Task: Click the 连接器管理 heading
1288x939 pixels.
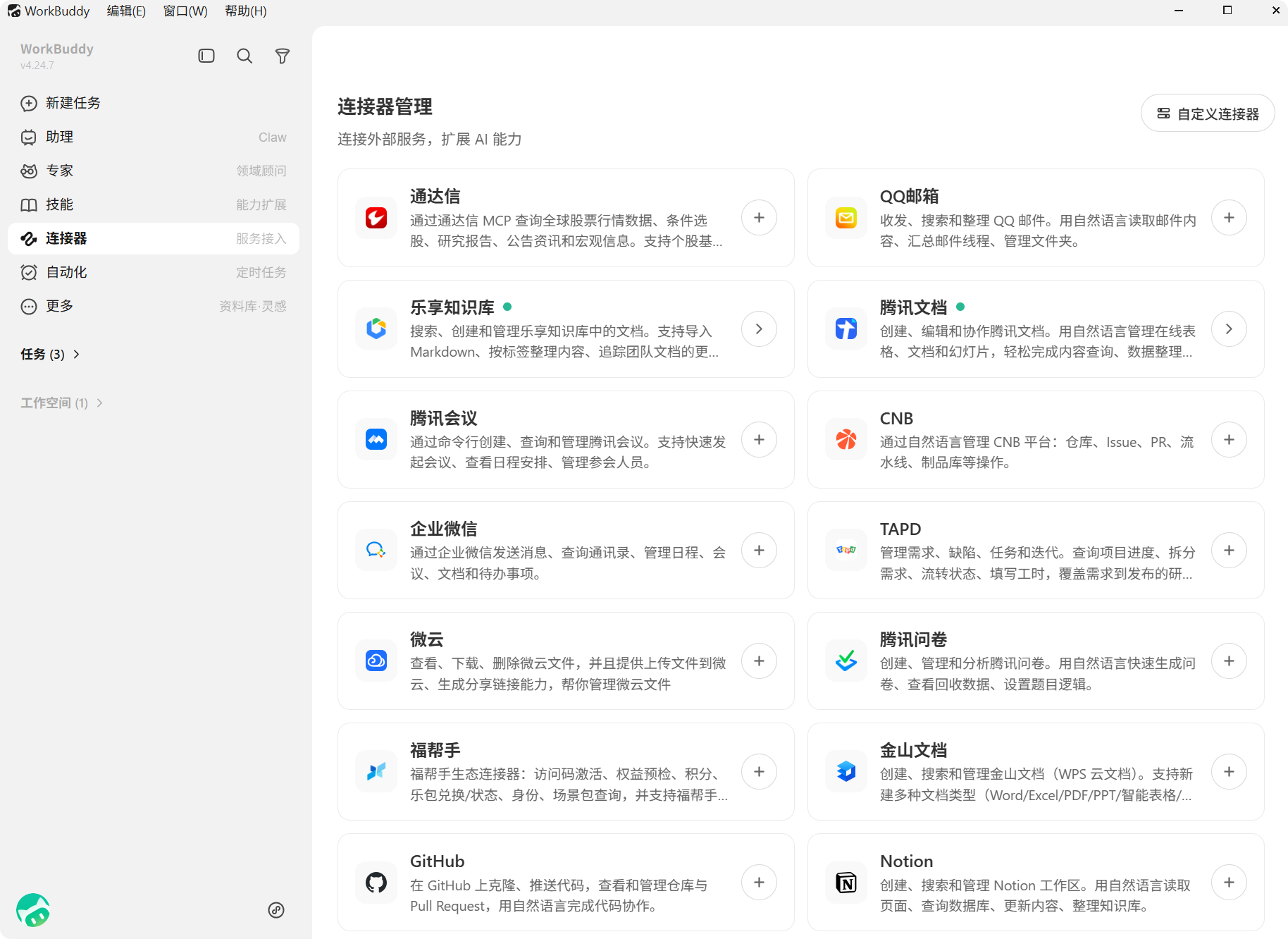Action: tap(385, 106)
